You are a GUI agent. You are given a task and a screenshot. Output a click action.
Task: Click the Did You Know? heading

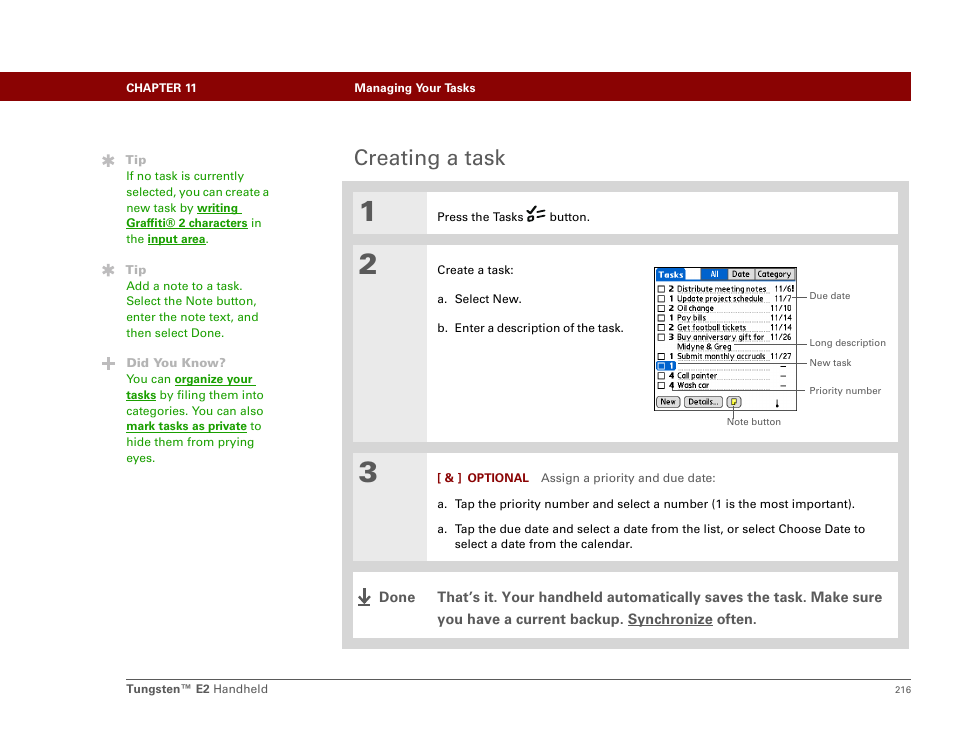pos(176,363)
